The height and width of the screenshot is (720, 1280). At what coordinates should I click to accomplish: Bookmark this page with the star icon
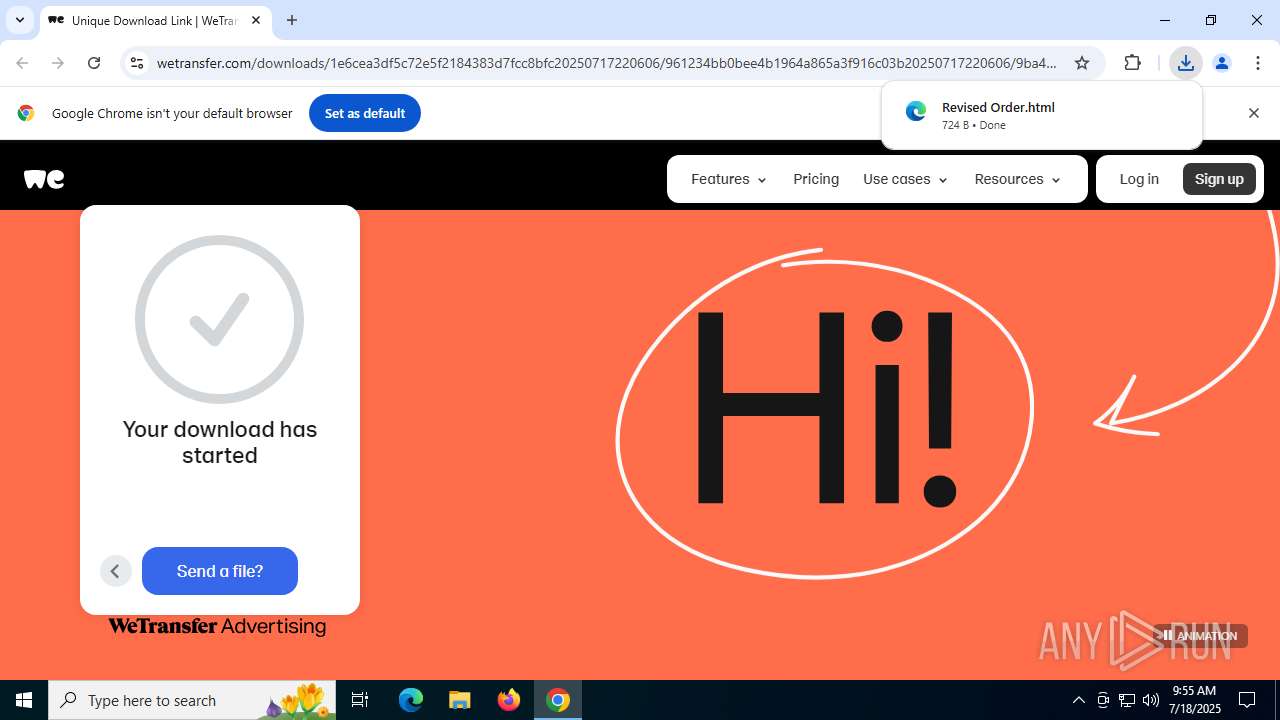point(1082,63)
